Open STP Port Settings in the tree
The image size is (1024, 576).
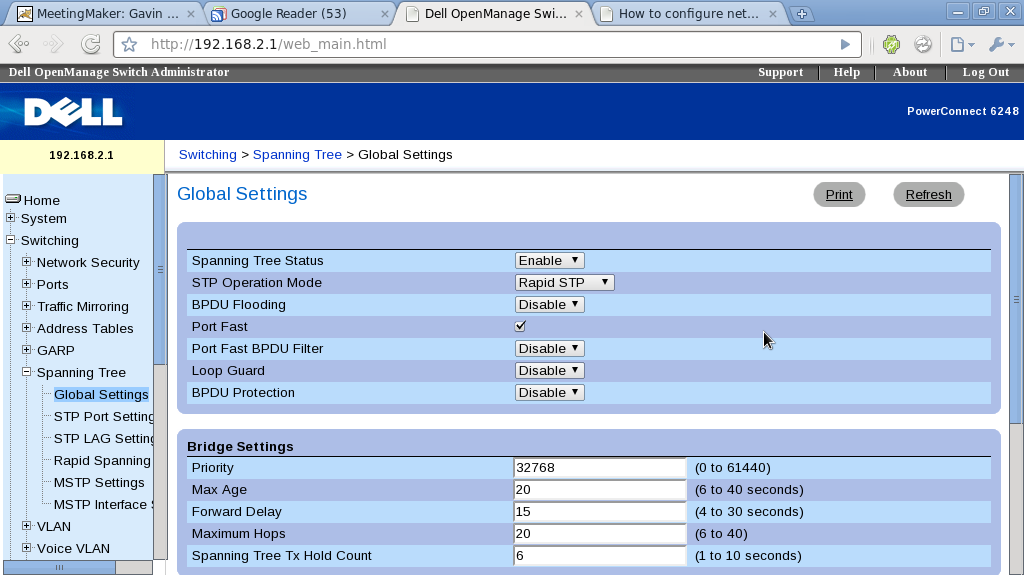pos(104,417)
